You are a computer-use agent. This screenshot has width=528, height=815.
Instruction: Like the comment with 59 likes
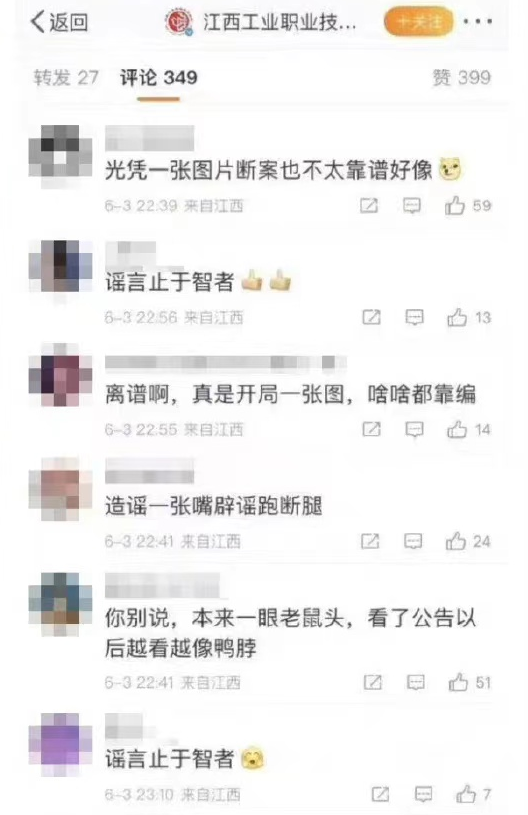tap(455, 206)
